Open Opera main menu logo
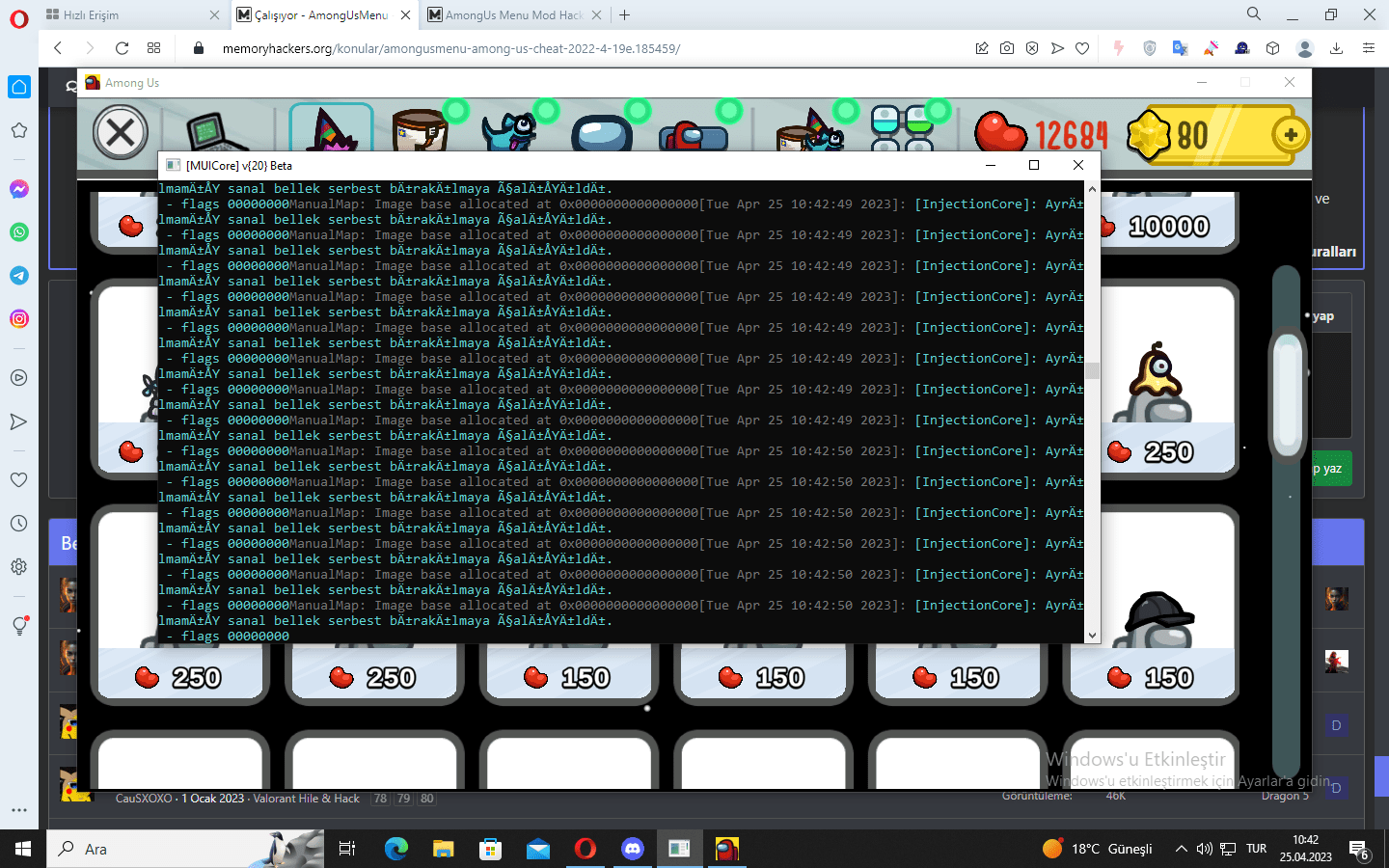 pos(19,19)
